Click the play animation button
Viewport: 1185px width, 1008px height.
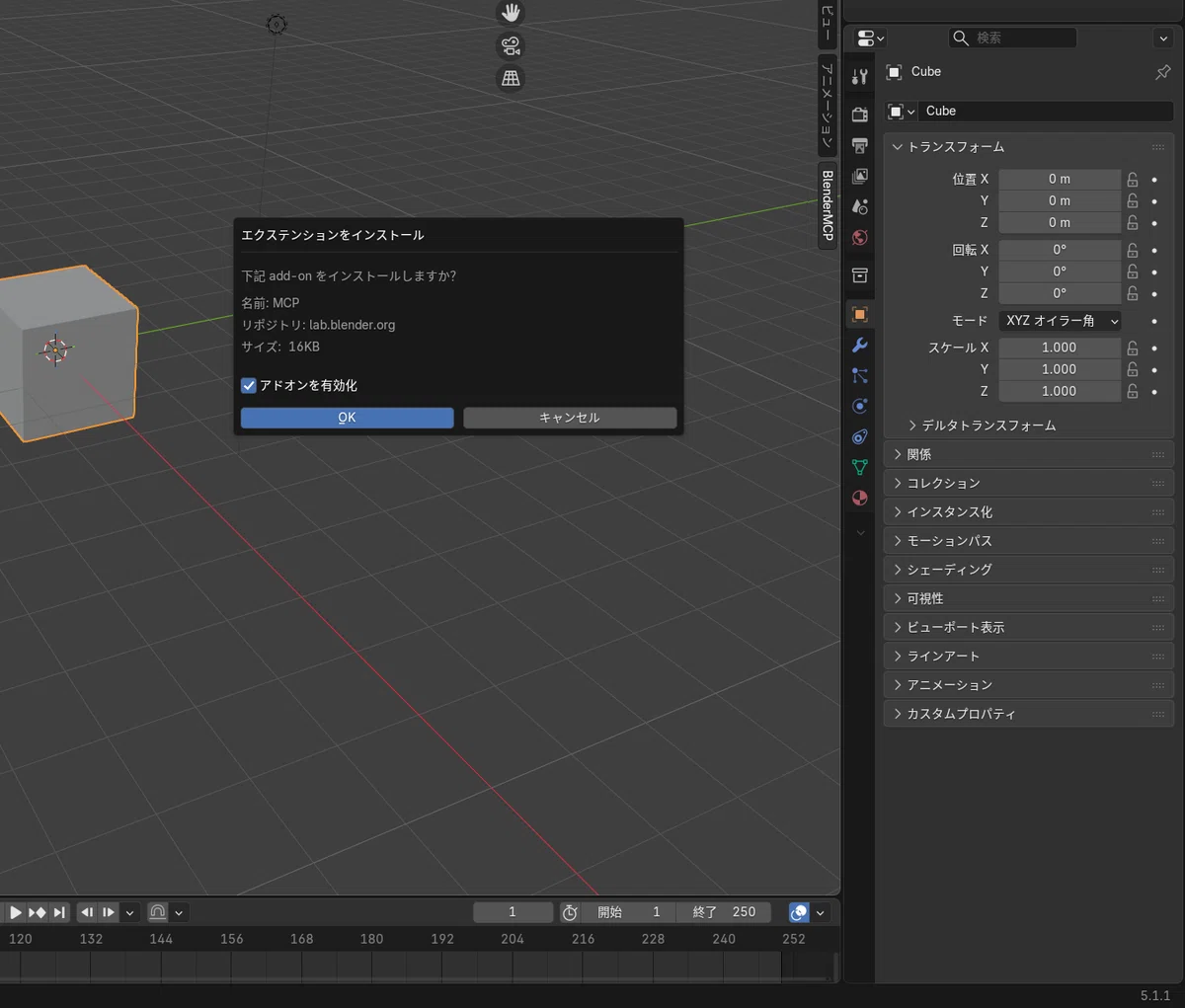point(15,912)
